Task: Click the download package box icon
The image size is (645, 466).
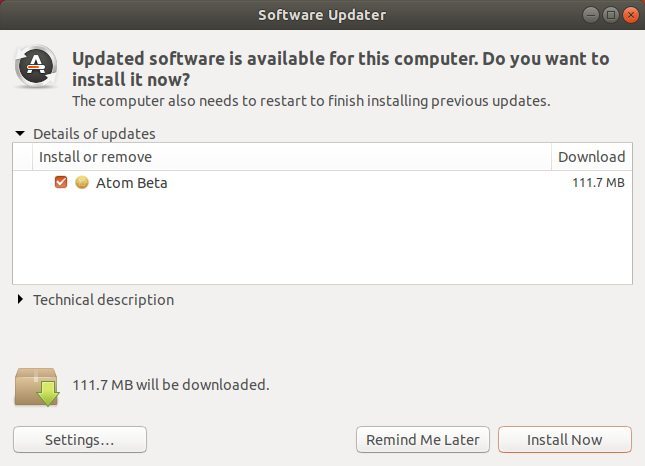Action: tap(37, 387)
